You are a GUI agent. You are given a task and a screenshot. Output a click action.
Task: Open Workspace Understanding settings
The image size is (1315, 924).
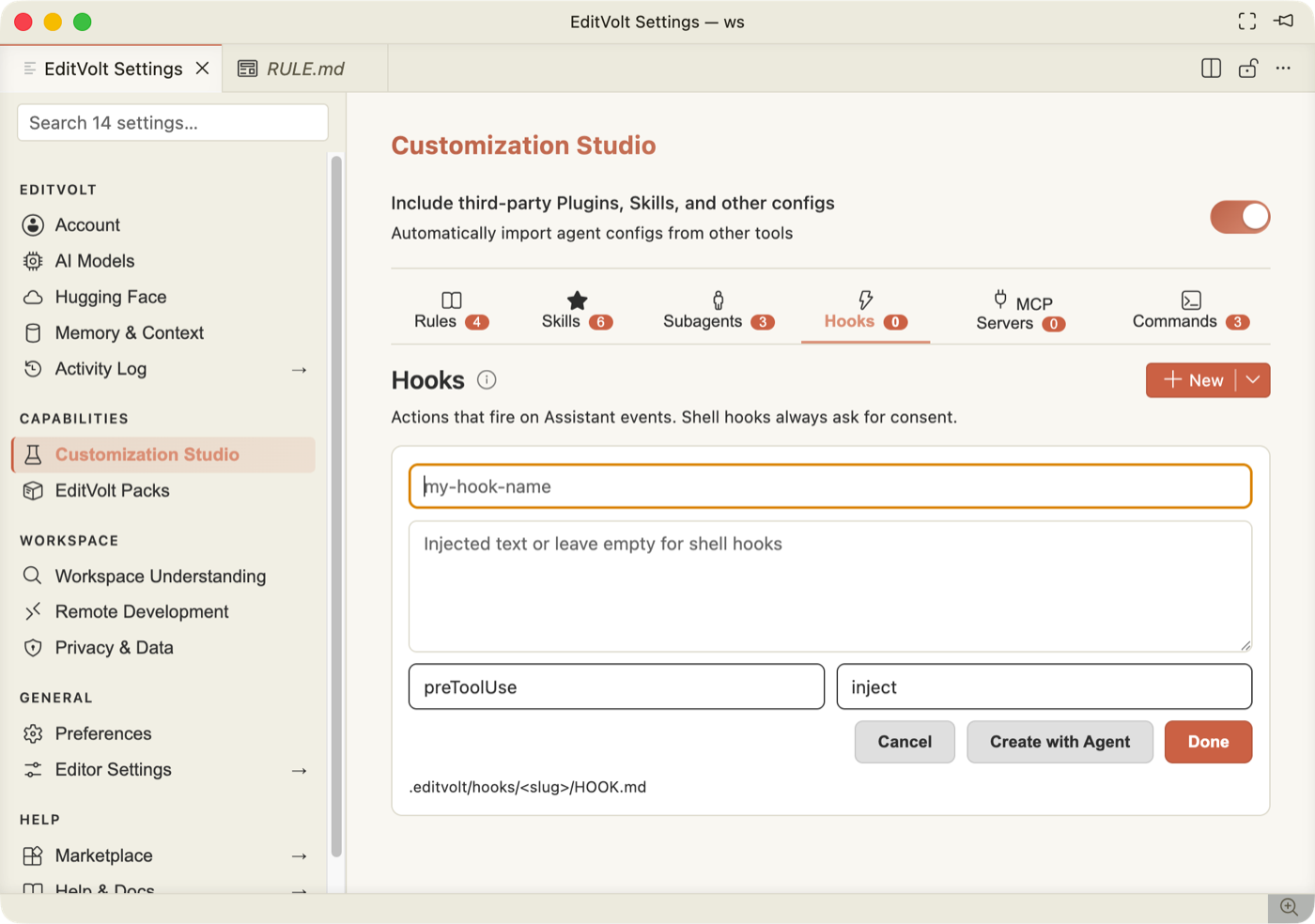click(x=163, y=577)
